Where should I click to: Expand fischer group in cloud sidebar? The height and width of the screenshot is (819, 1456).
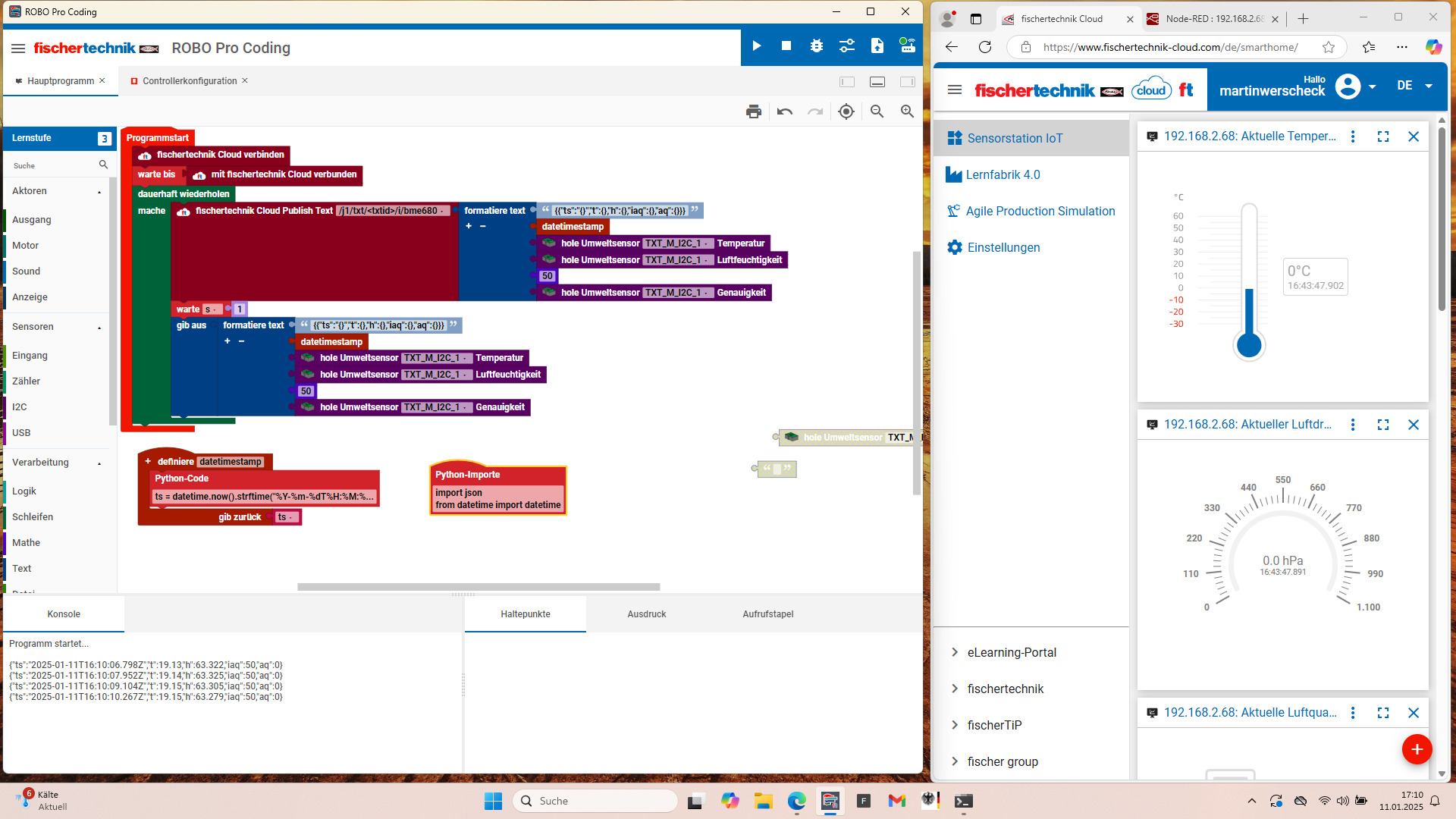tap(955, 761)
